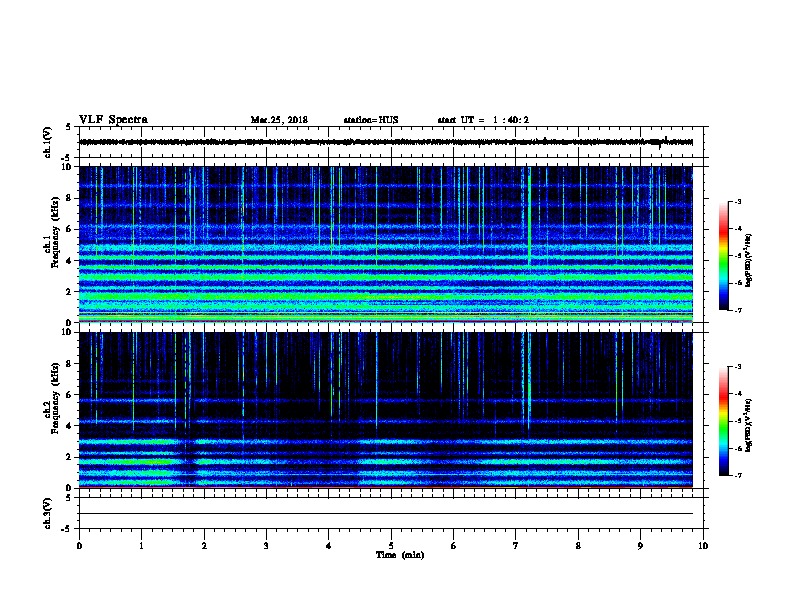Click the date 'Mar.25, 2018' in header
This screenshot has height=612, width=792.
click(279, 120)
